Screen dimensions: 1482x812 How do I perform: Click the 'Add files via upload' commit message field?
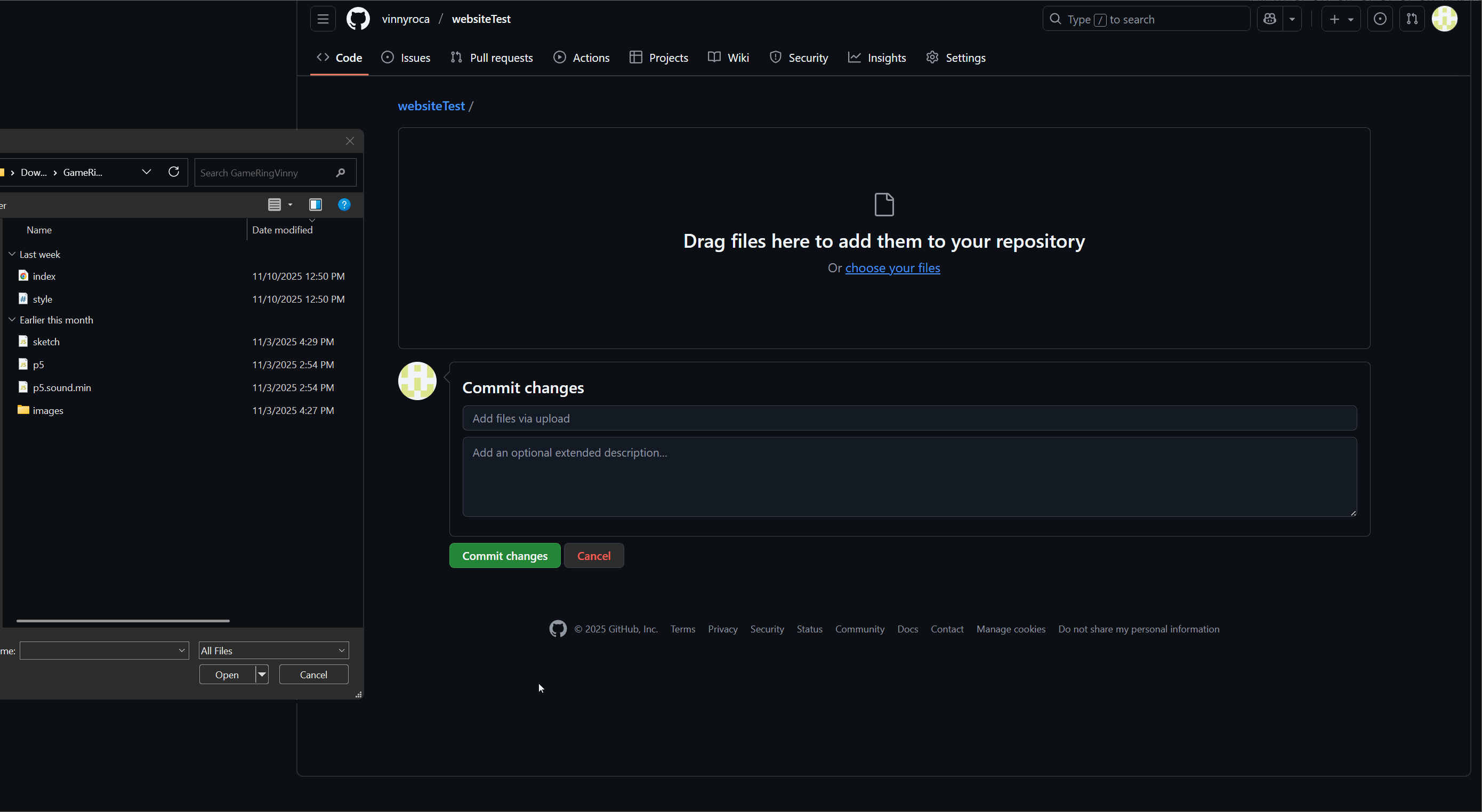tap(909, 418)
